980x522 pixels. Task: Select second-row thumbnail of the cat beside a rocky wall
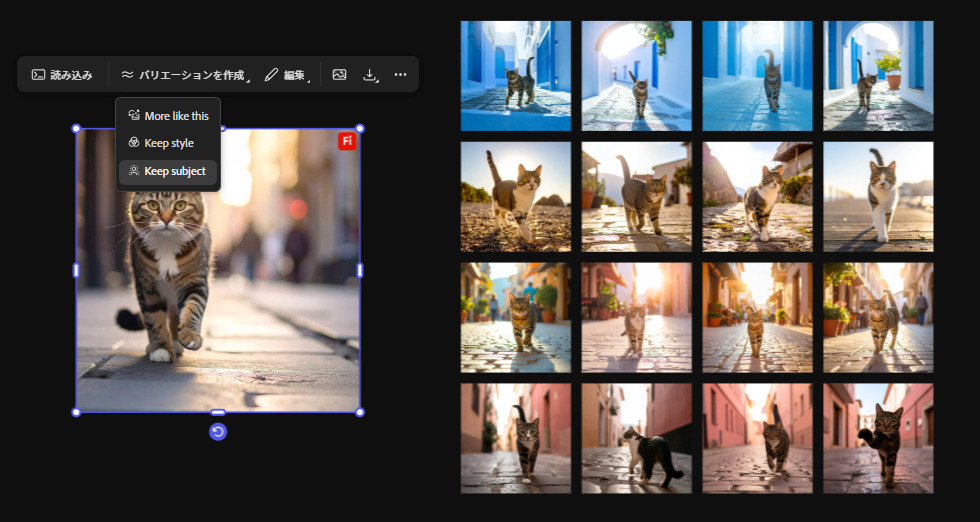click(758, 197)
